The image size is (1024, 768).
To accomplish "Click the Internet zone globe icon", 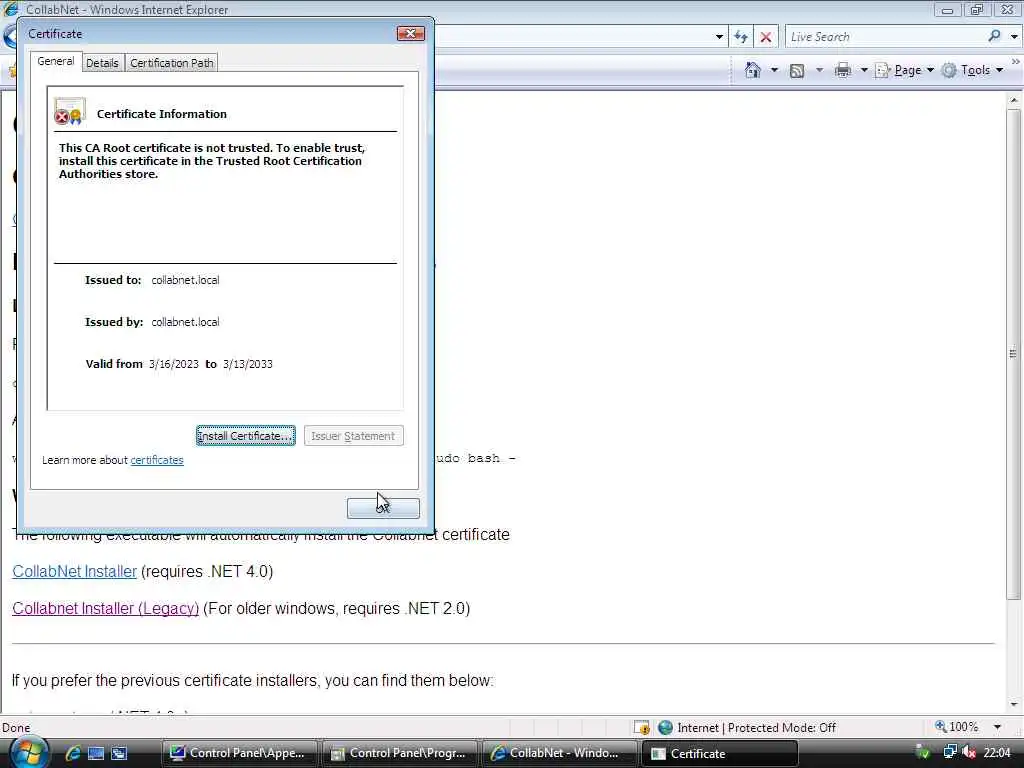I will tap(665, 727).
